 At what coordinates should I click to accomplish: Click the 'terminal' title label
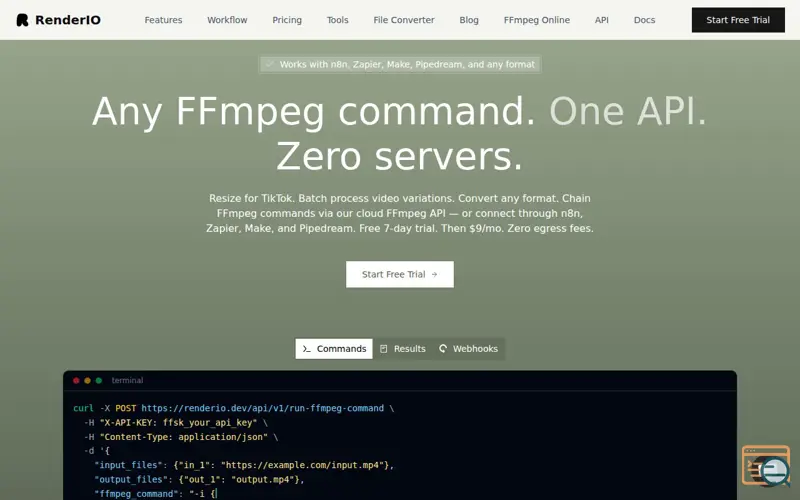click(x=127, y=380)
